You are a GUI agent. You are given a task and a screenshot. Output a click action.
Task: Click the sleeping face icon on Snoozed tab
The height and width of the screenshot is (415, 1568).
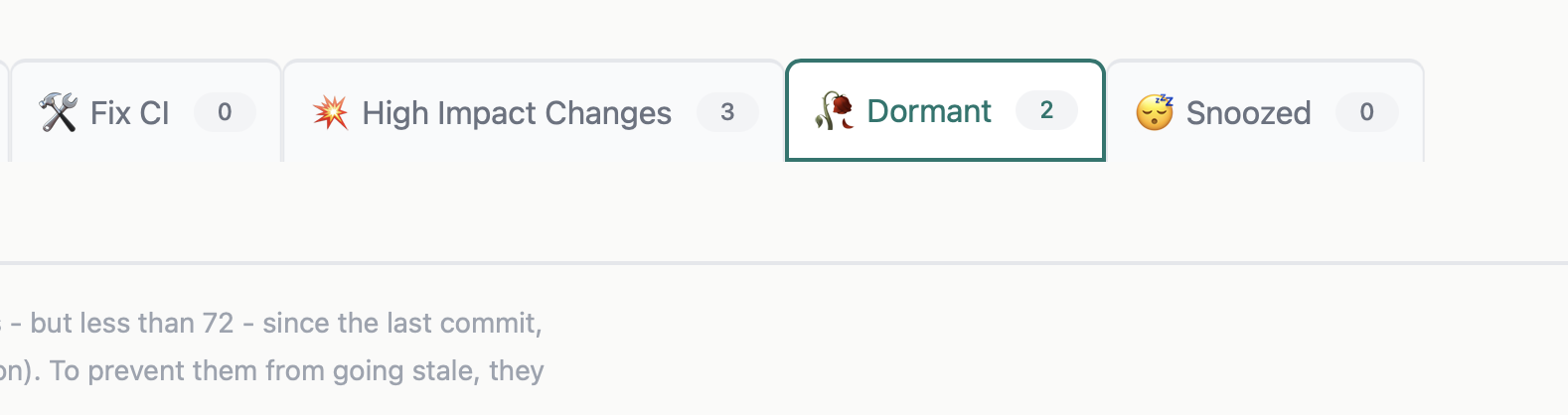click(1155, 112)
